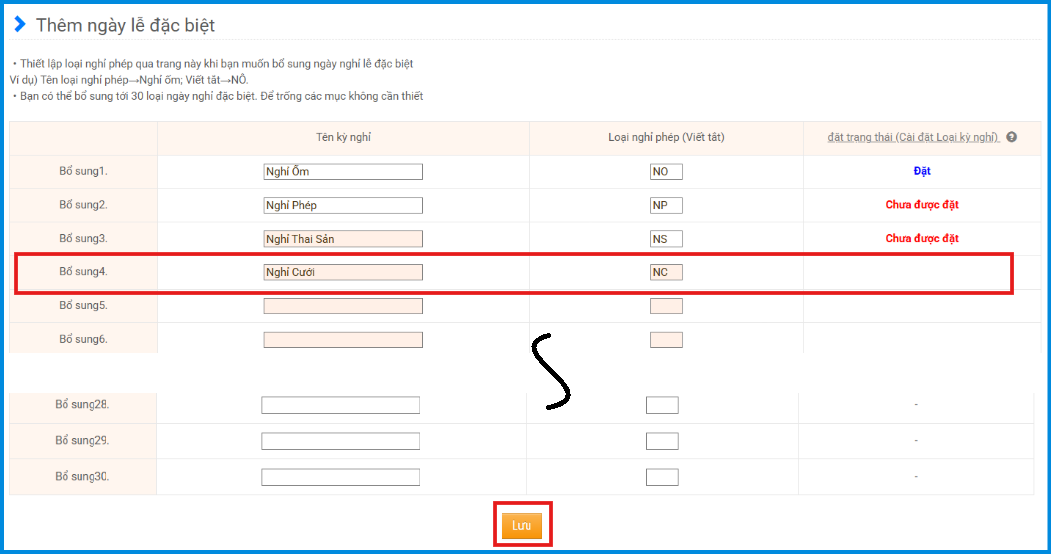The height and width of the screenshot is (554, 1051).
Task: Focus the Nghỉ Ốm name field
Action: click(343, 172)
